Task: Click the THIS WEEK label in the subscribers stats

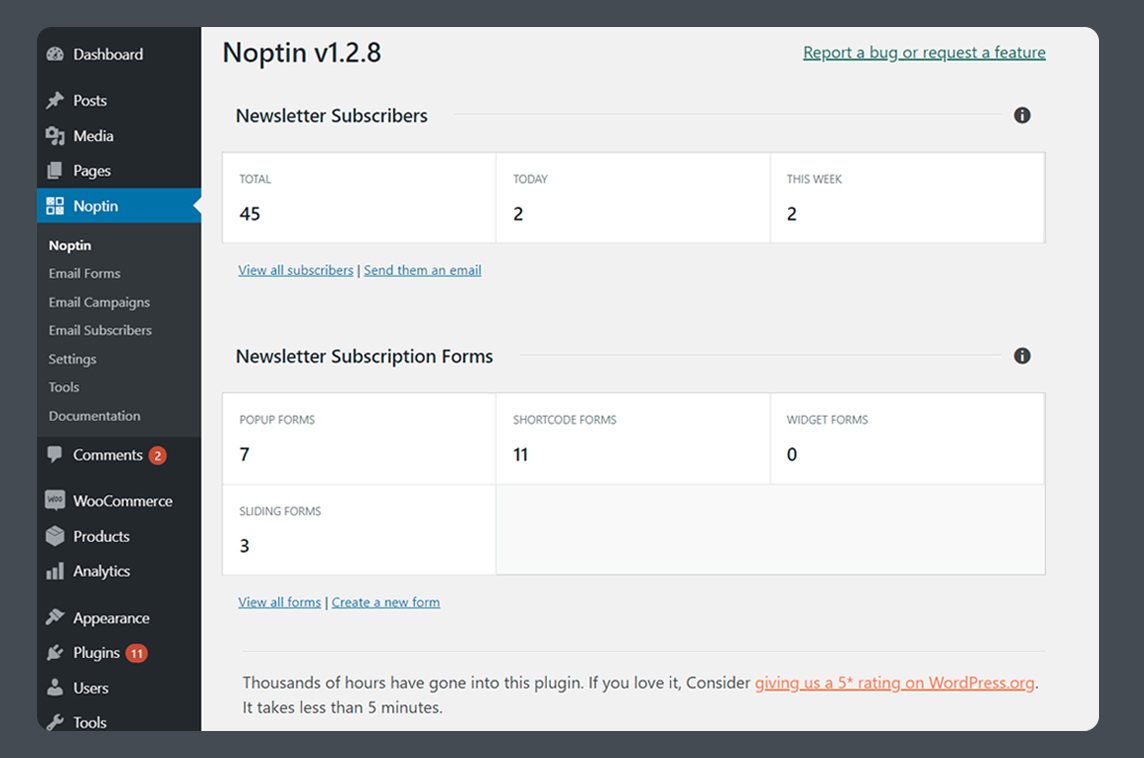Action: tap(814, 179)
